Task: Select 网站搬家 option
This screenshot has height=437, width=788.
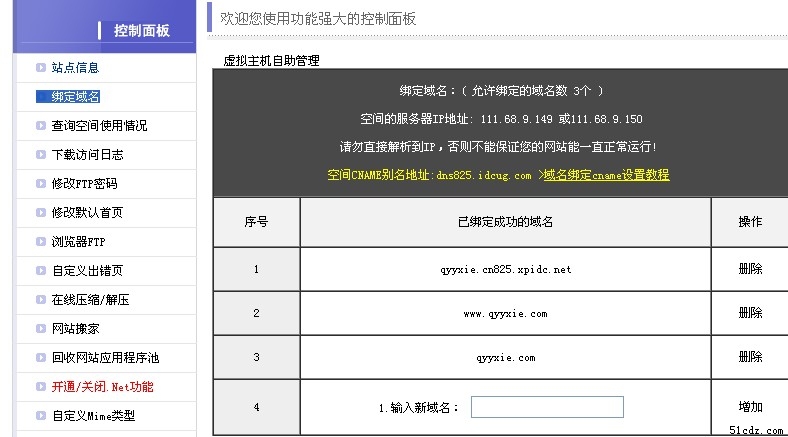Action: tap(75, 329)
